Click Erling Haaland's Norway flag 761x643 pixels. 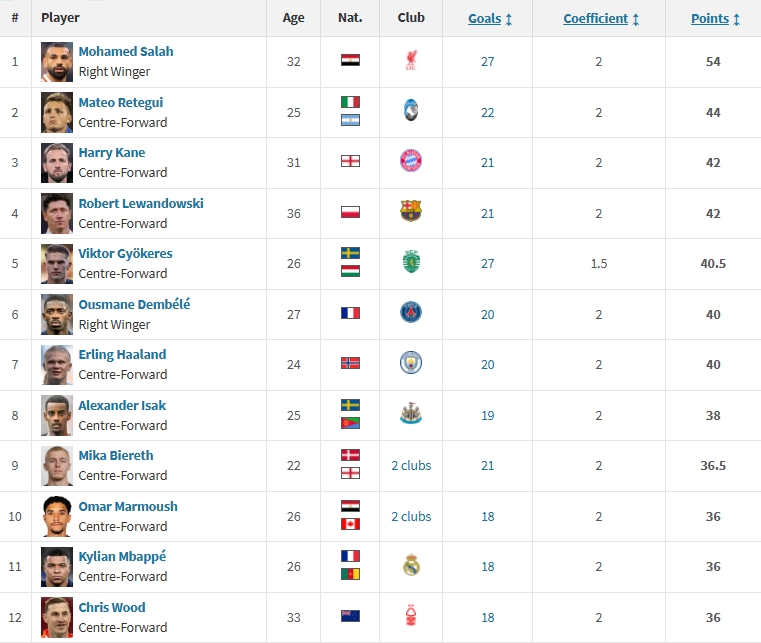350,363
